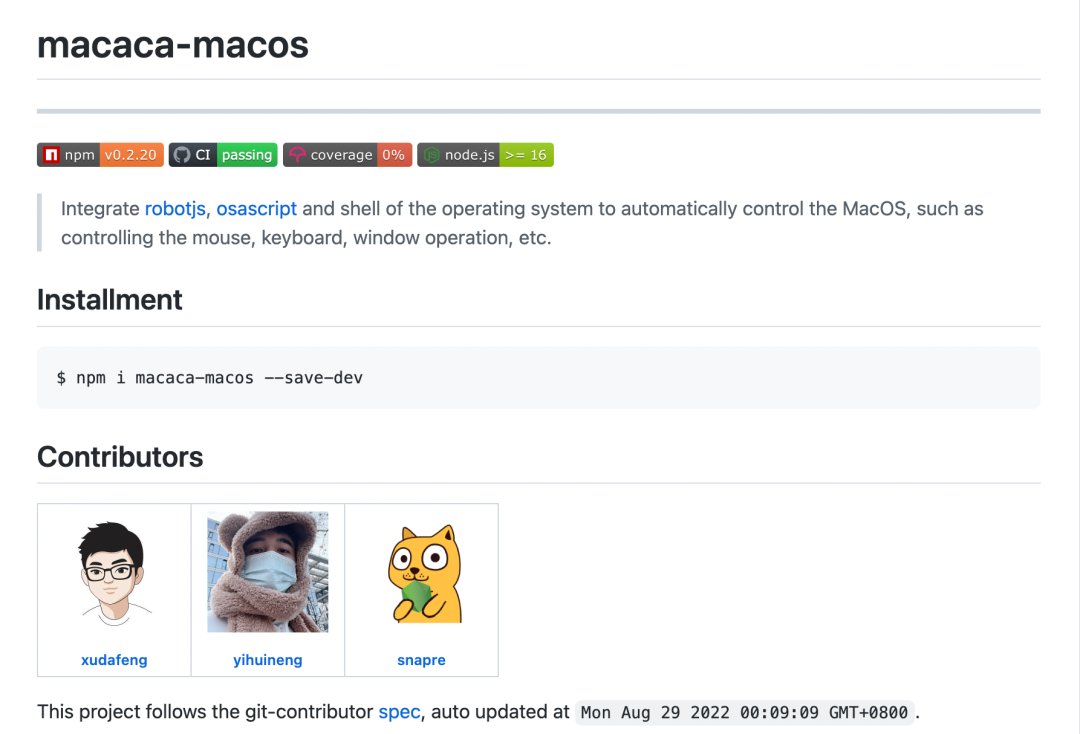The width and height of the screenshot is (1080, 734).
Task: Click the GitHub octocat icon in CI badge
Action: point(182,155)
